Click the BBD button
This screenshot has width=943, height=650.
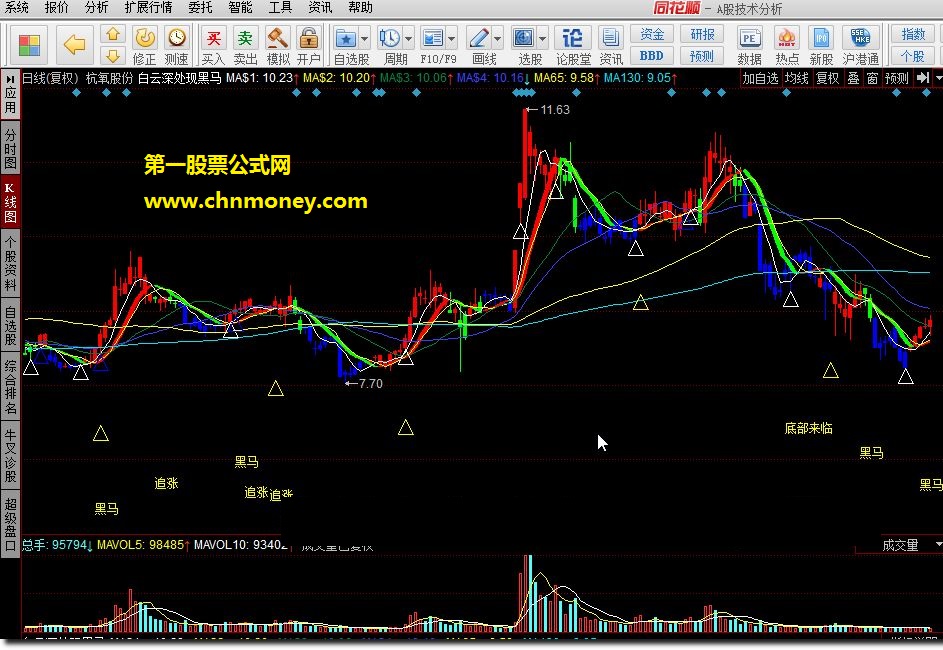pos(652,56)
